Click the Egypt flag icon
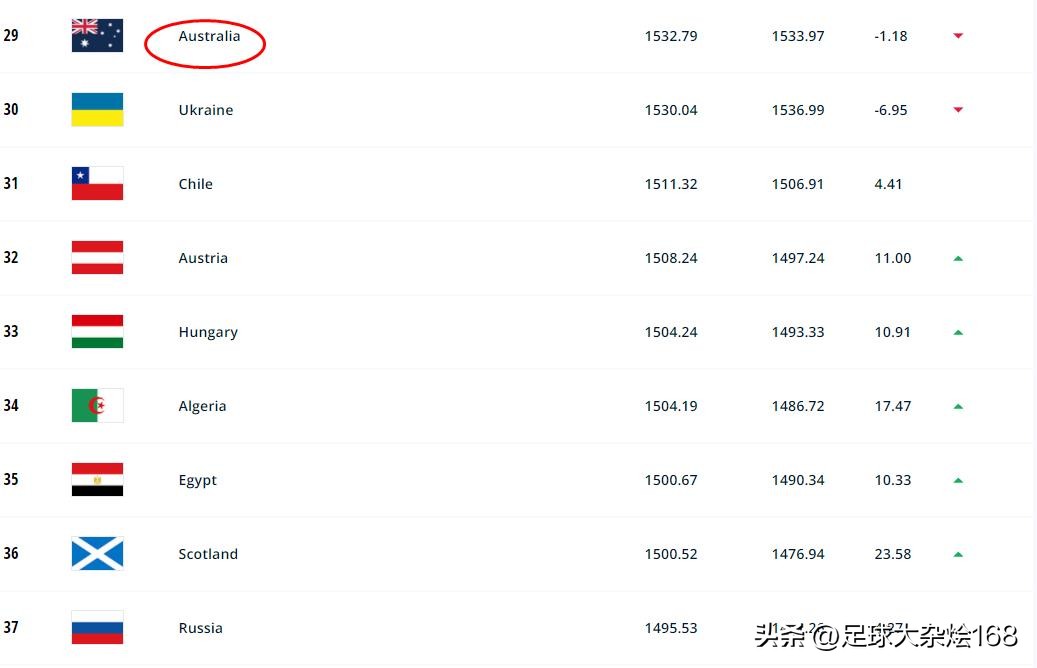Viewport: 1037px width, 668px height. tap(97, 480)
